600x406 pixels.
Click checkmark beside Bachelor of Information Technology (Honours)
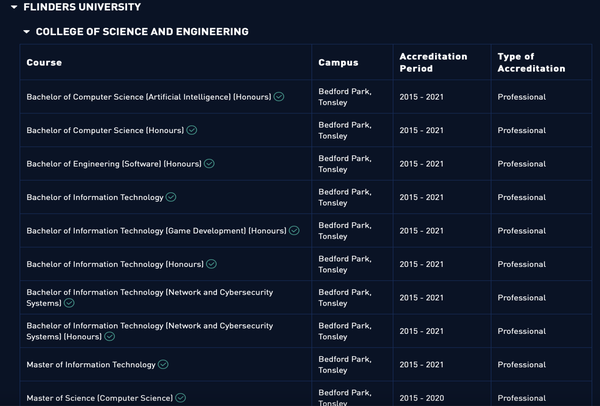coord(211,264)
